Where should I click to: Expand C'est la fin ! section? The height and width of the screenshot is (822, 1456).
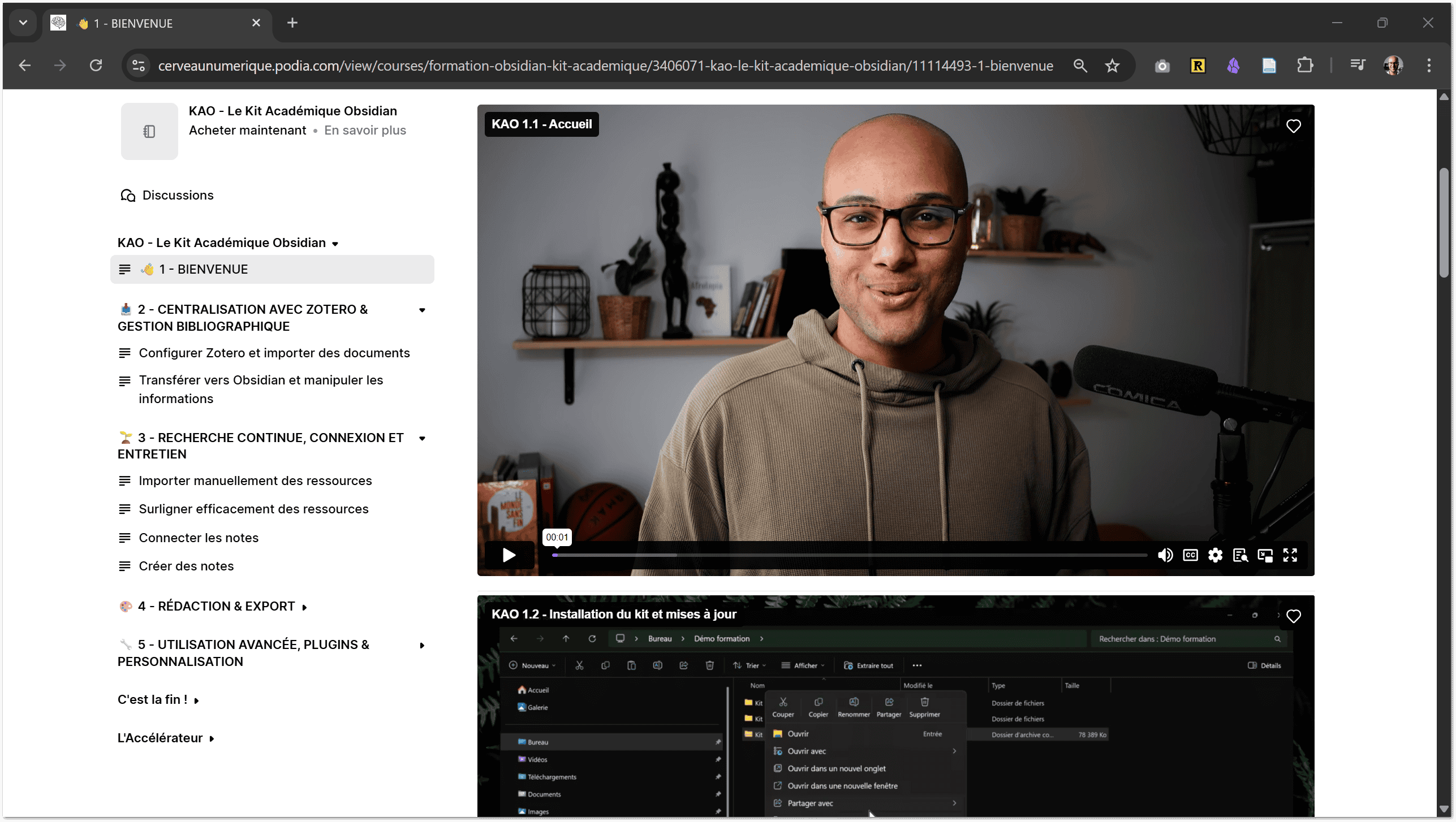click(x=196, y=700)
